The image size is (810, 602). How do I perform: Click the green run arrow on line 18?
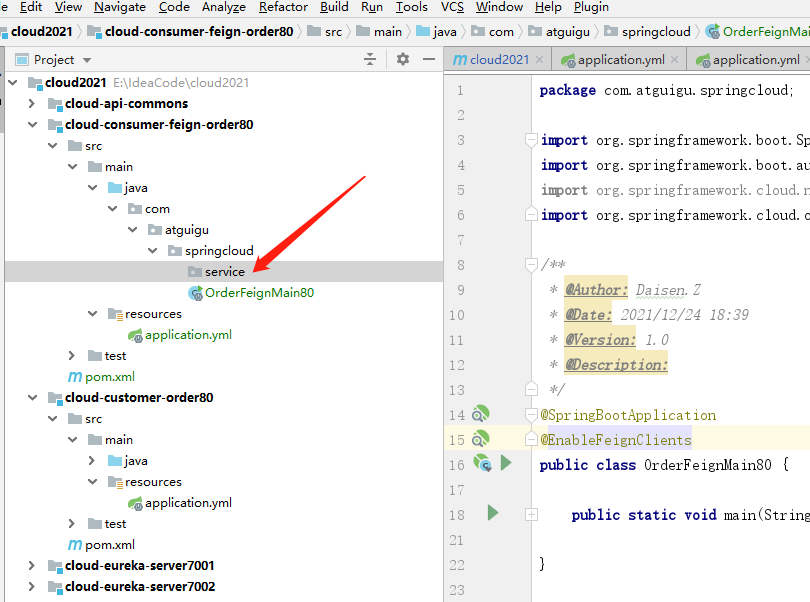click(493, 513)
